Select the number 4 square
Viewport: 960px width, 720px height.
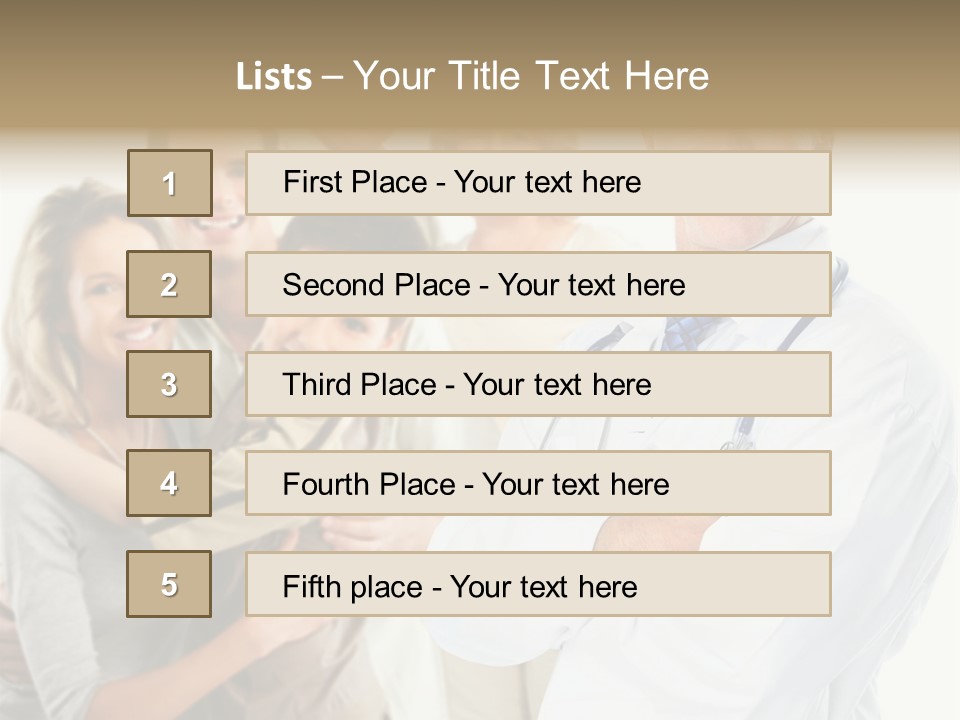[x=170, y=483]
